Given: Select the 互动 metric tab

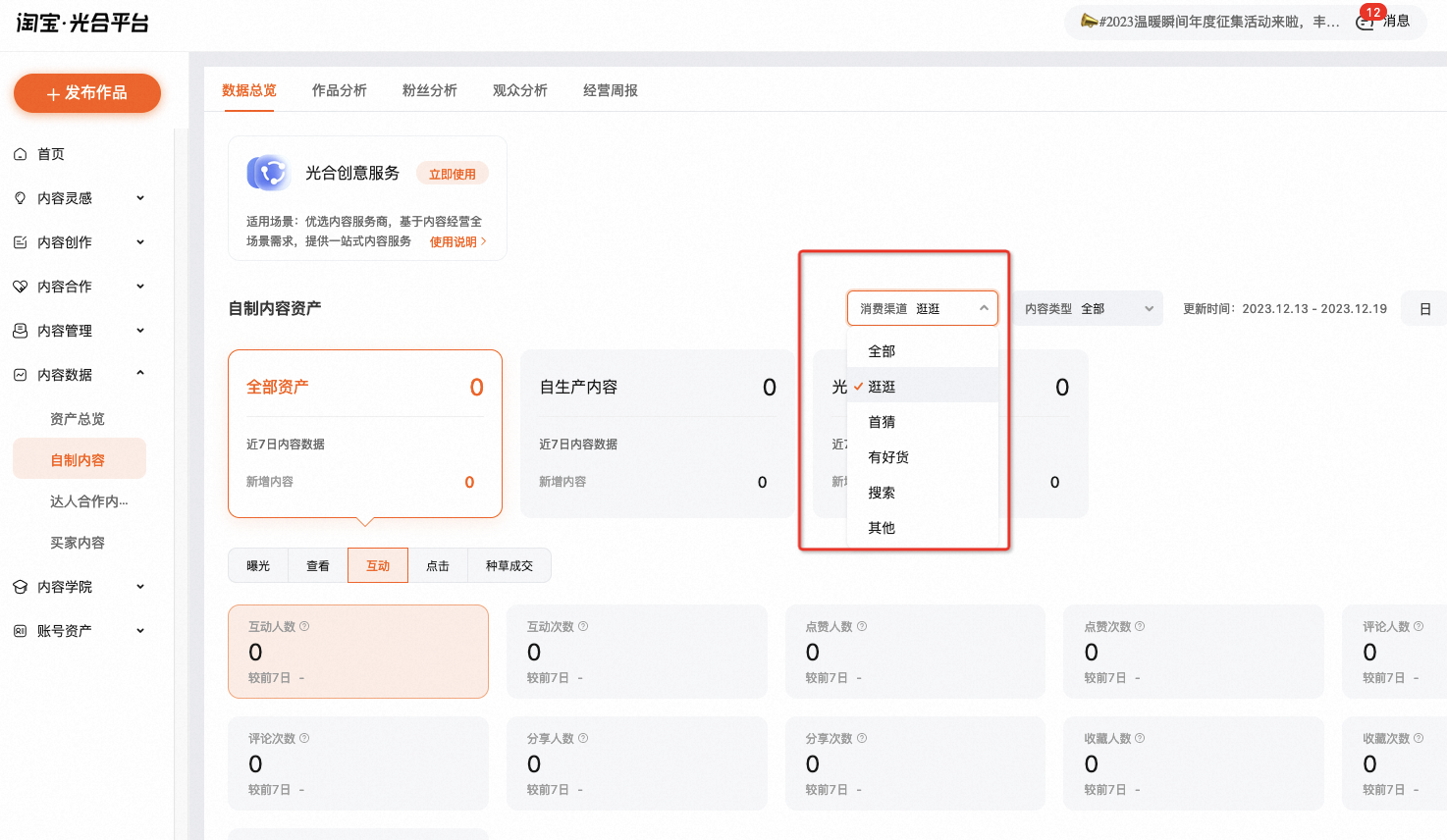Looking at the screenshot, I should [378, 565].
